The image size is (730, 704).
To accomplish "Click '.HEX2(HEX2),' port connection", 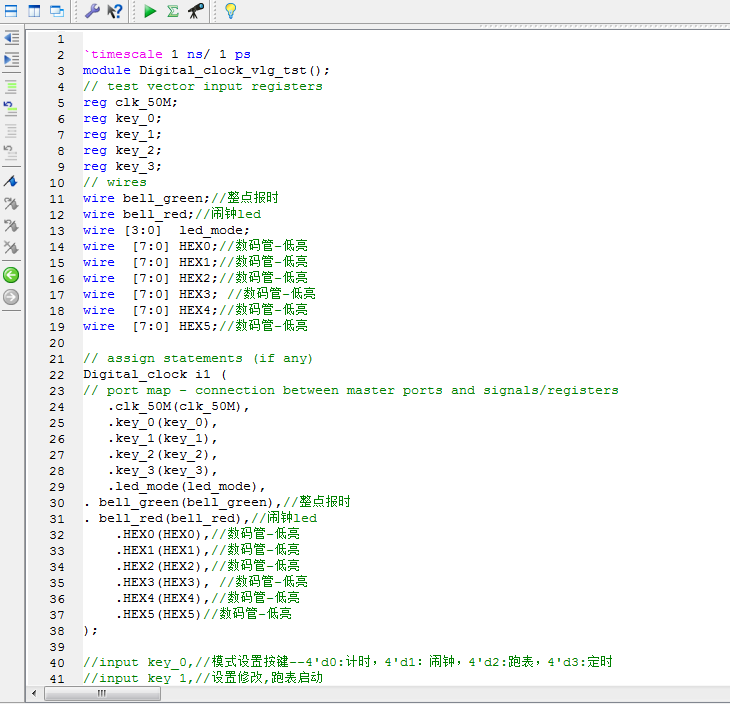I will pos(163,567).
